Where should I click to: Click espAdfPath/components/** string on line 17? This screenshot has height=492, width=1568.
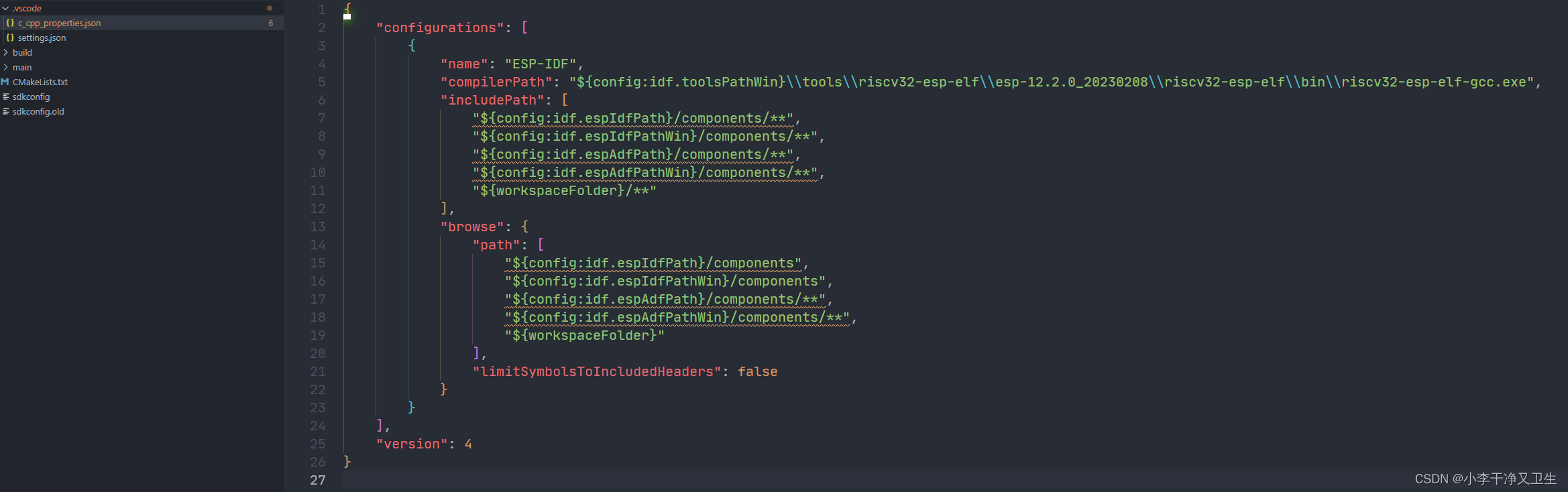[x=665, y=299]
